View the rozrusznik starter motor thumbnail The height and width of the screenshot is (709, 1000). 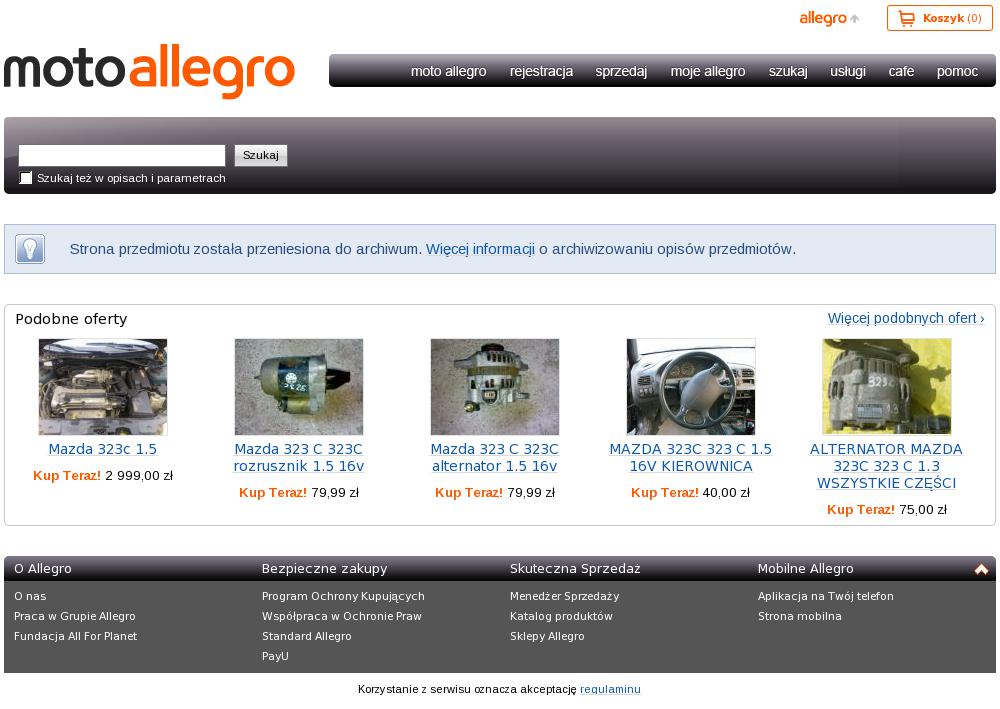[298, 387]
